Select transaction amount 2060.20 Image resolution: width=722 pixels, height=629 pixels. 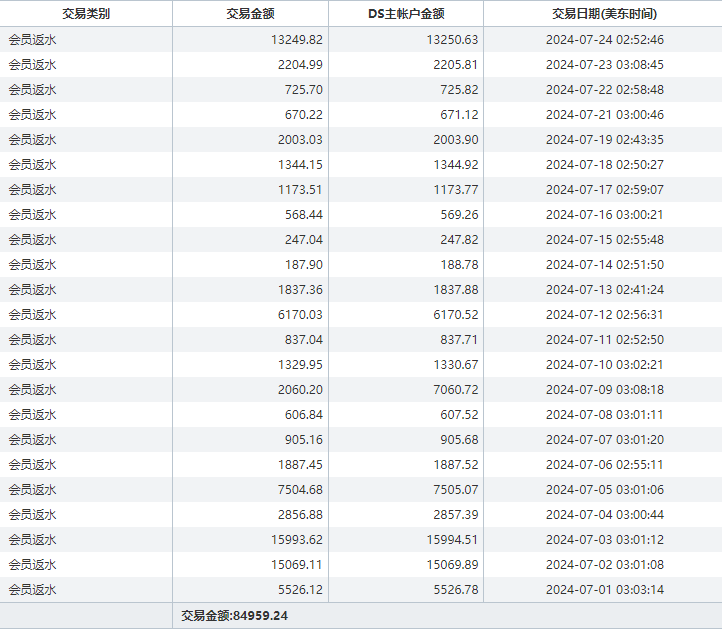click(x=300, y=390)
